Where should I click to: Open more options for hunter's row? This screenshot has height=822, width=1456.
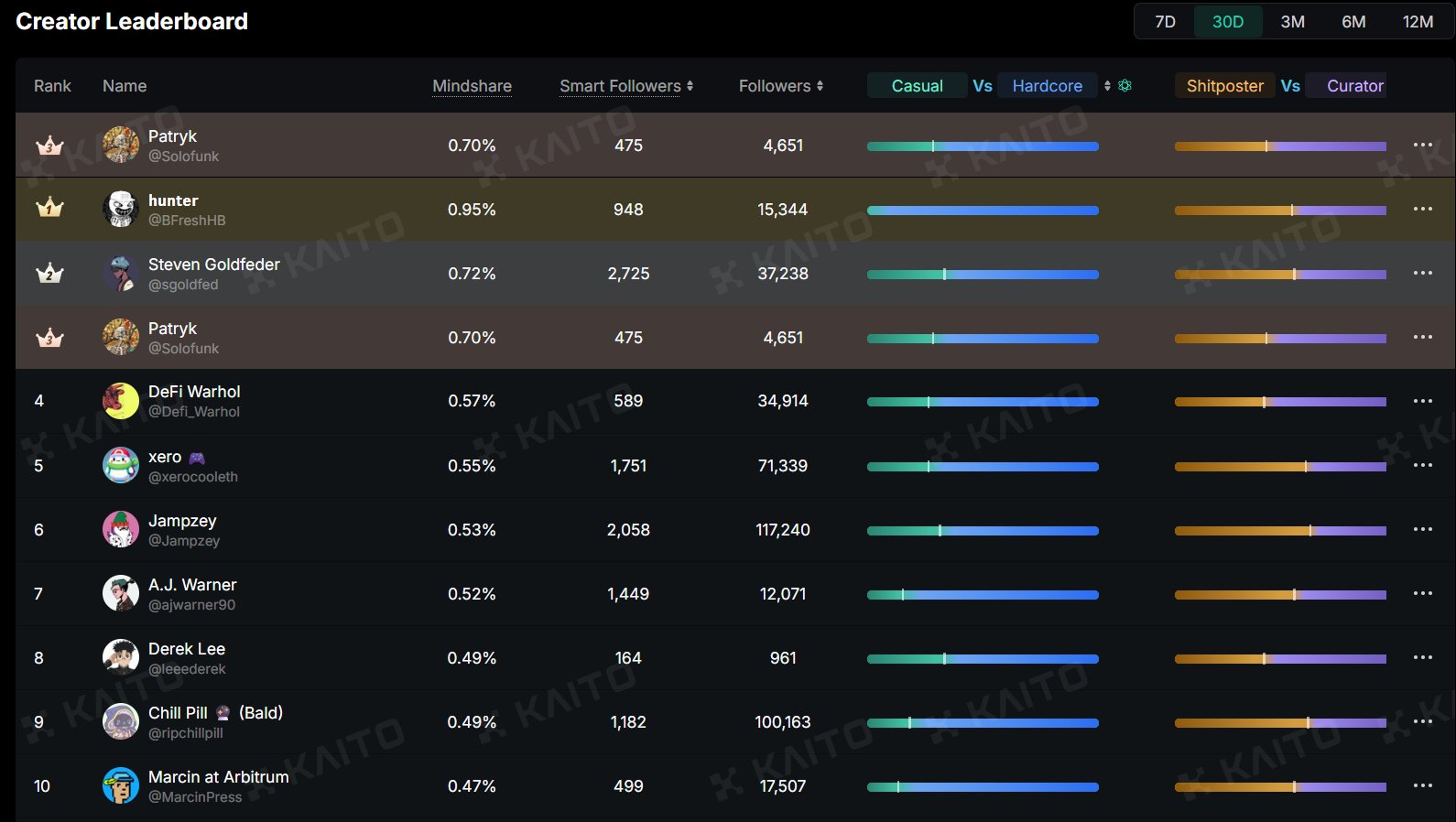[x=1422, y=209]
